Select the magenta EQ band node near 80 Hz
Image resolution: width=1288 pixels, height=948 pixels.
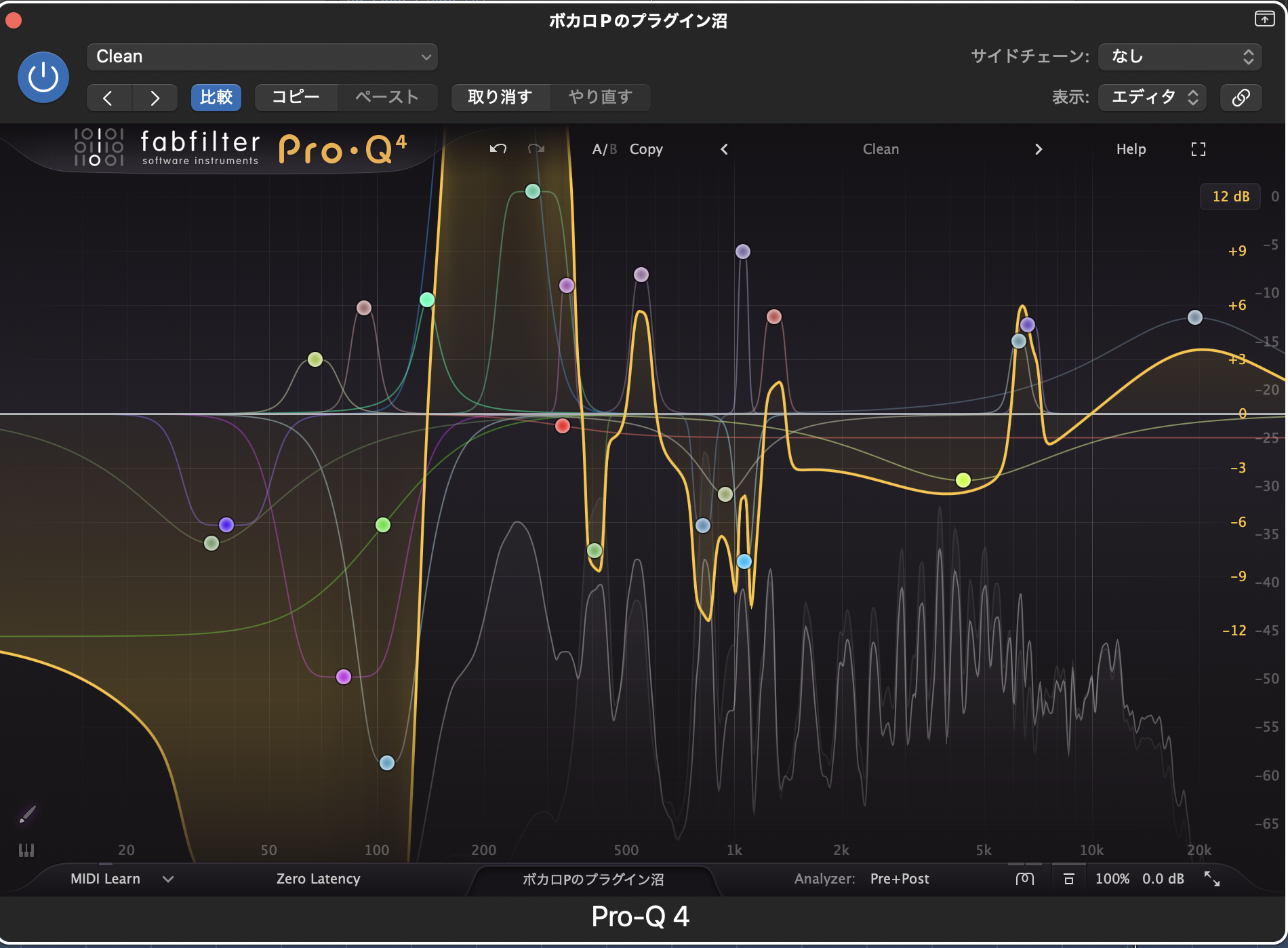(344, 676)
